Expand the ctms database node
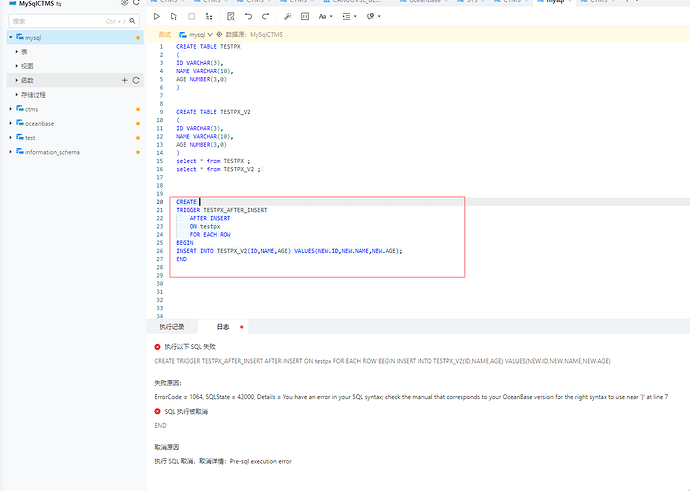The height and width of the screenshot is (491, 690). [11, 109]
